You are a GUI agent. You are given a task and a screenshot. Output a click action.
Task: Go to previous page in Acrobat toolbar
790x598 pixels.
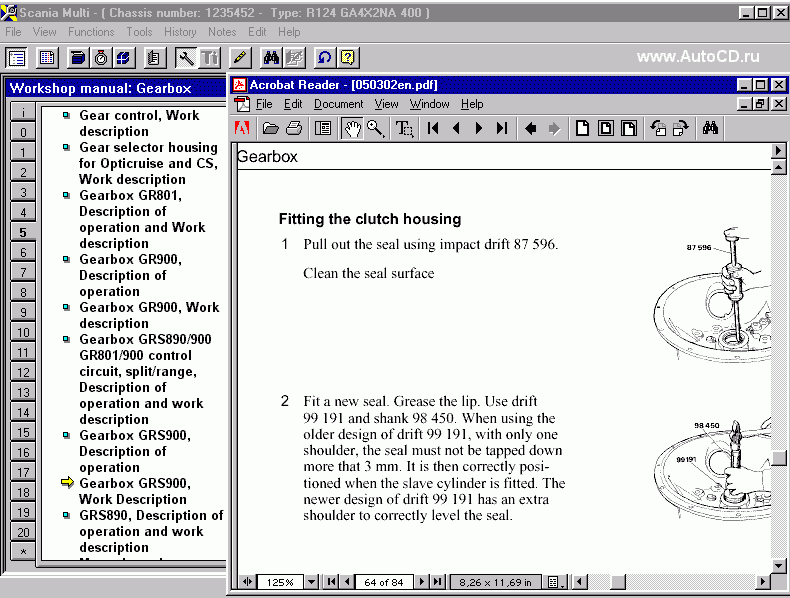tap(456, 128)
